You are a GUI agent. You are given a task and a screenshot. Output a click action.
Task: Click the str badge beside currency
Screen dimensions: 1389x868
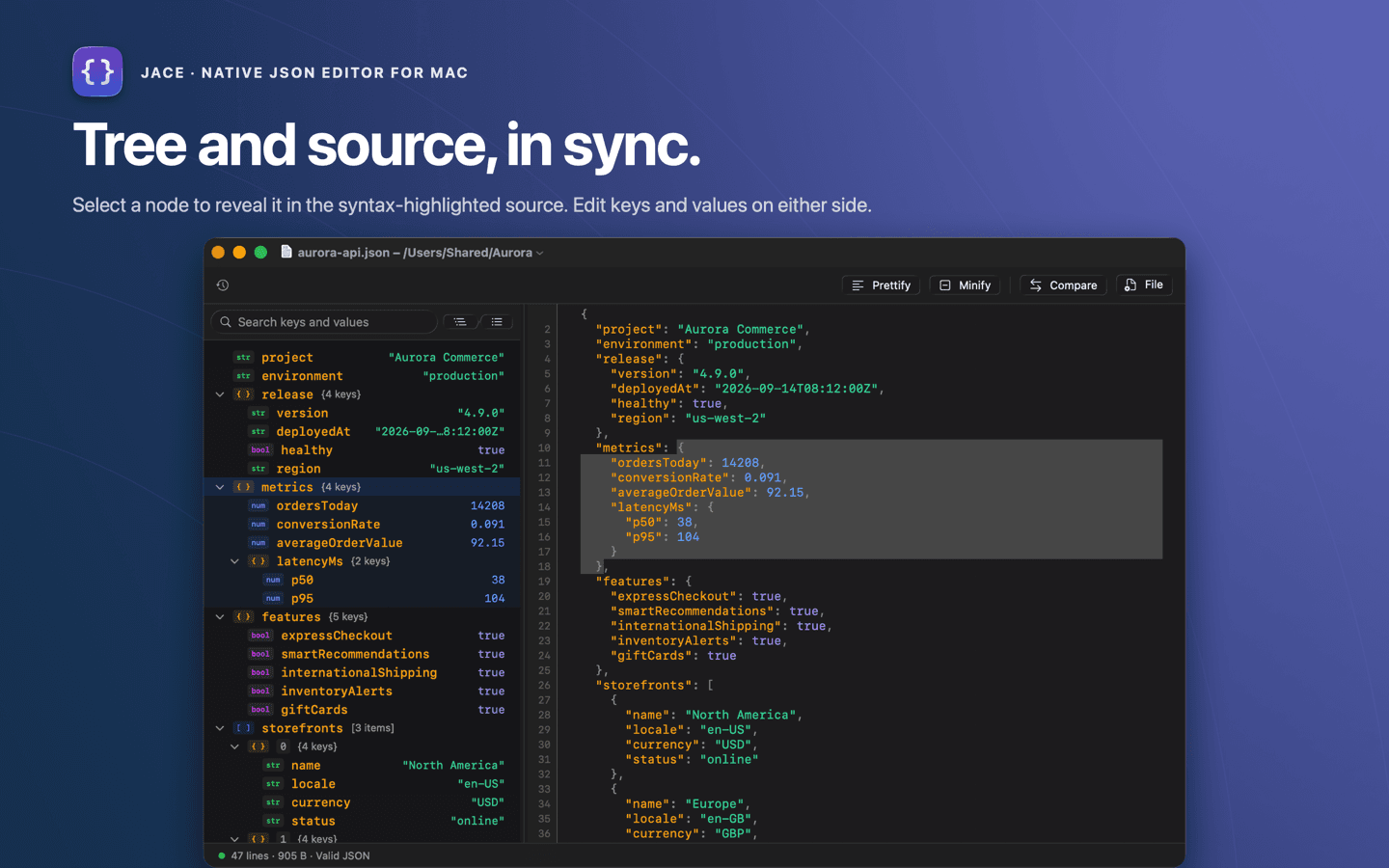click(x=273, y=802)
